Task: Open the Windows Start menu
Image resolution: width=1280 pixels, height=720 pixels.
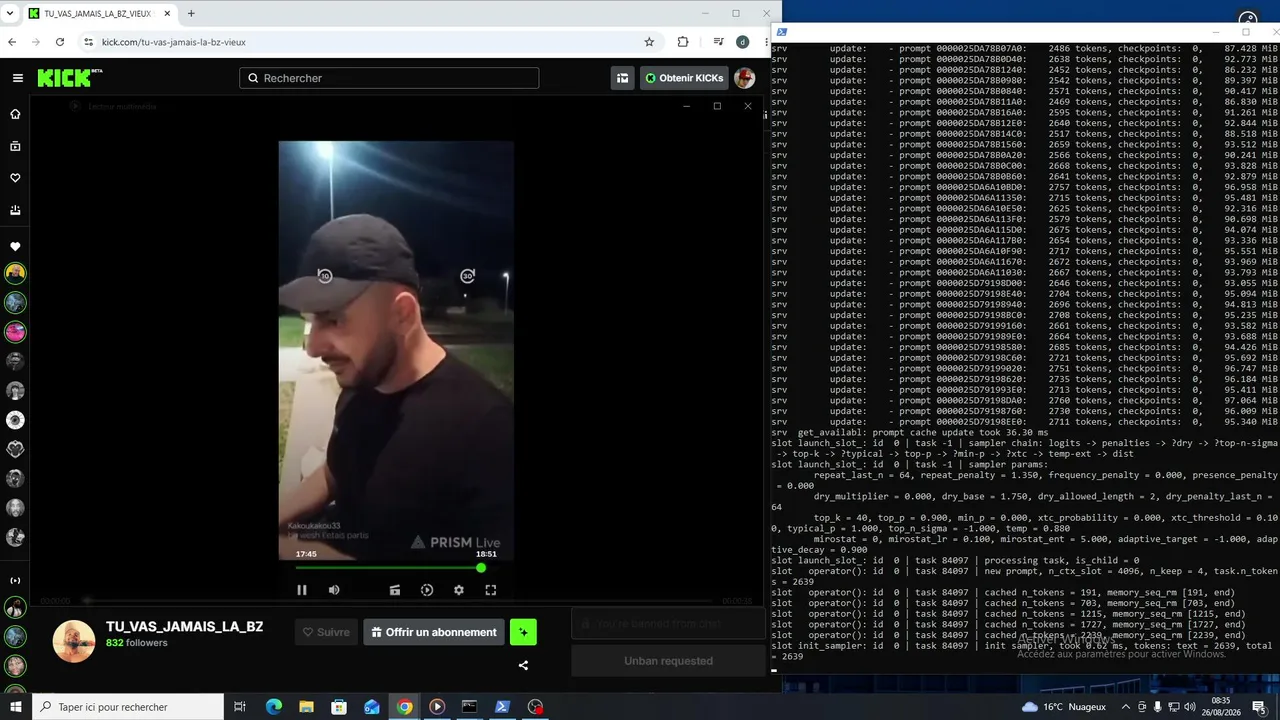Action: pos(15,707)
